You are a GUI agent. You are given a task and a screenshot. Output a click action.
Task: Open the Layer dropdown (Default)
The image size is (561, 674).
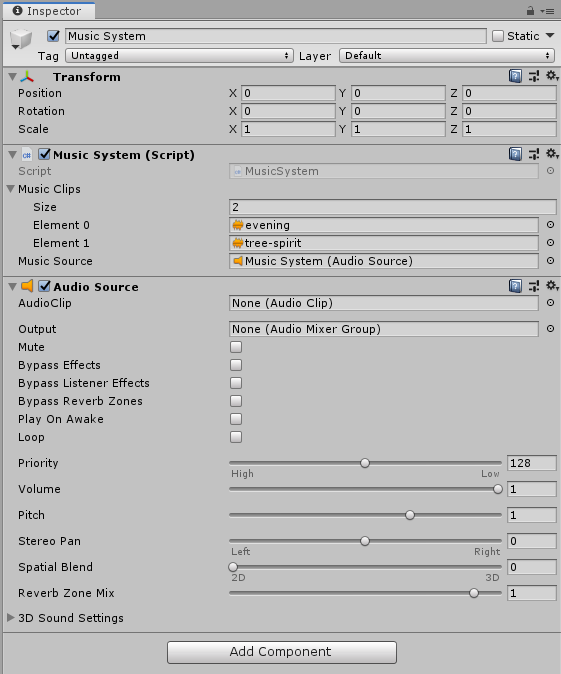pos(447,56)
